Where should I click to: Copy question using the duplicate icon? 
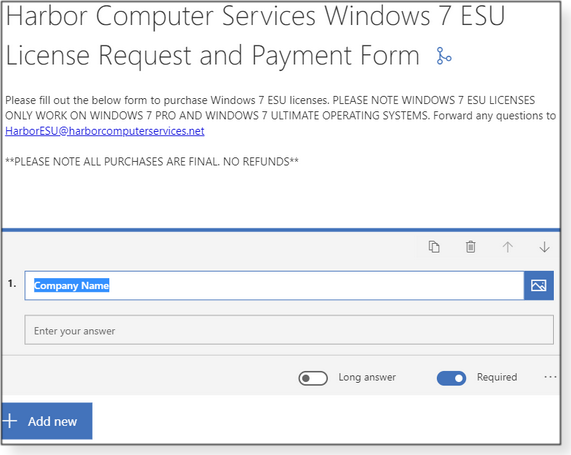pyautogui.click(x=434, y=247)
